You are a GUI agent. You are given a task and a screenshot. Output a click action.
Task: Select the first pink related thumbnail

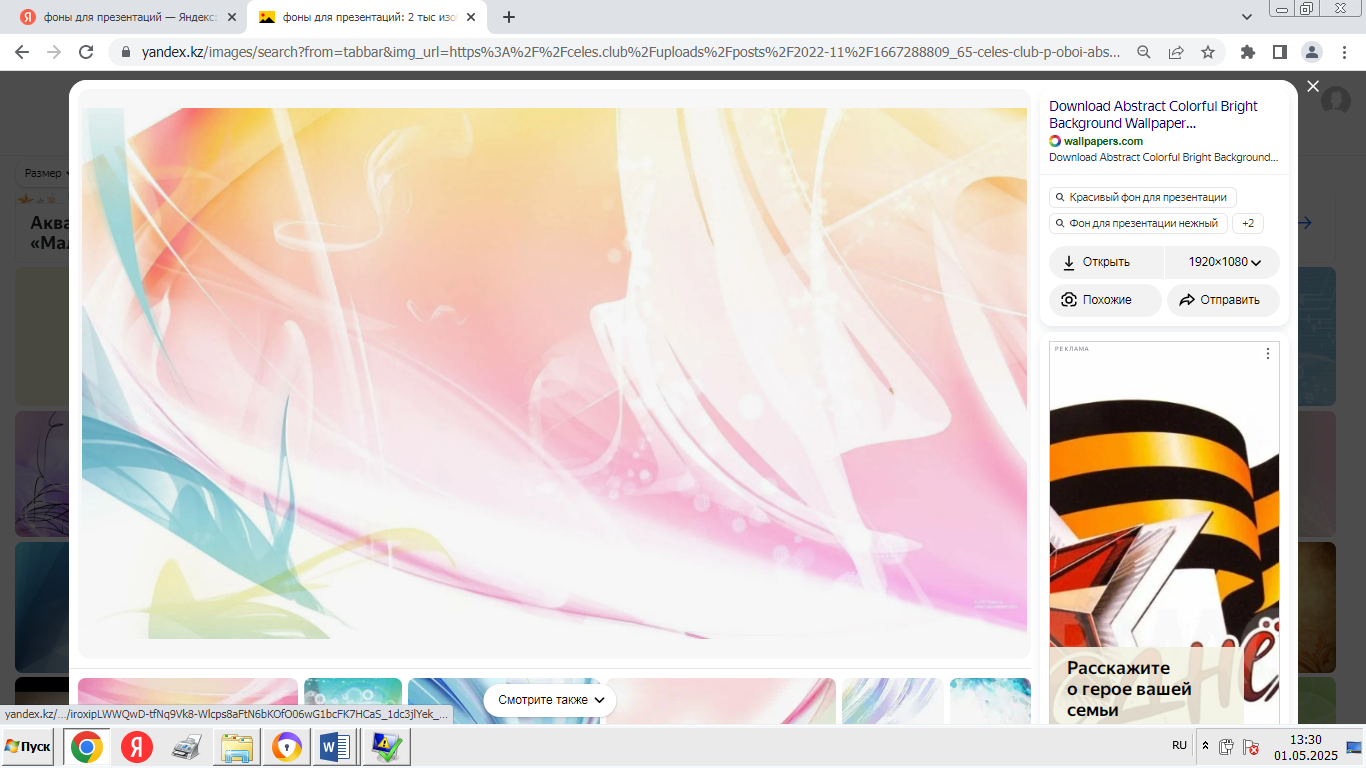(x=188, y=700)
